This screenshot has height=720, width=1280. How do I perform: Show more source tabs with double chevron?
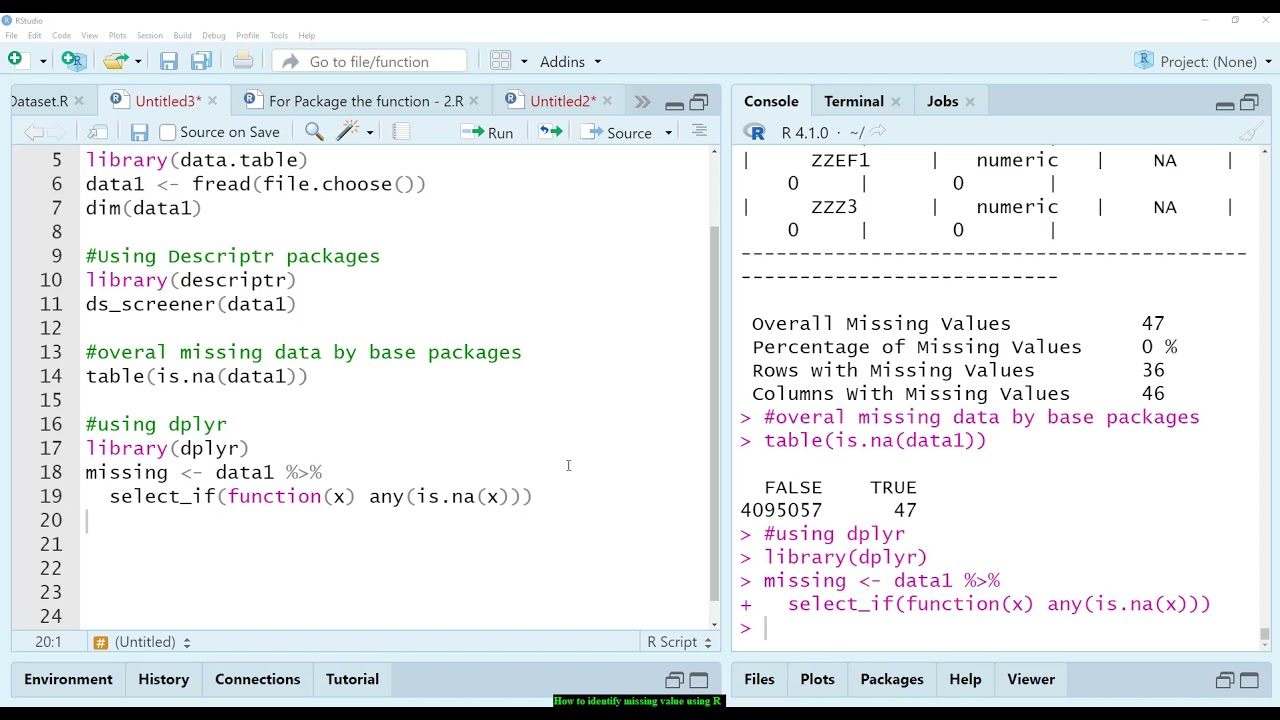642,102
